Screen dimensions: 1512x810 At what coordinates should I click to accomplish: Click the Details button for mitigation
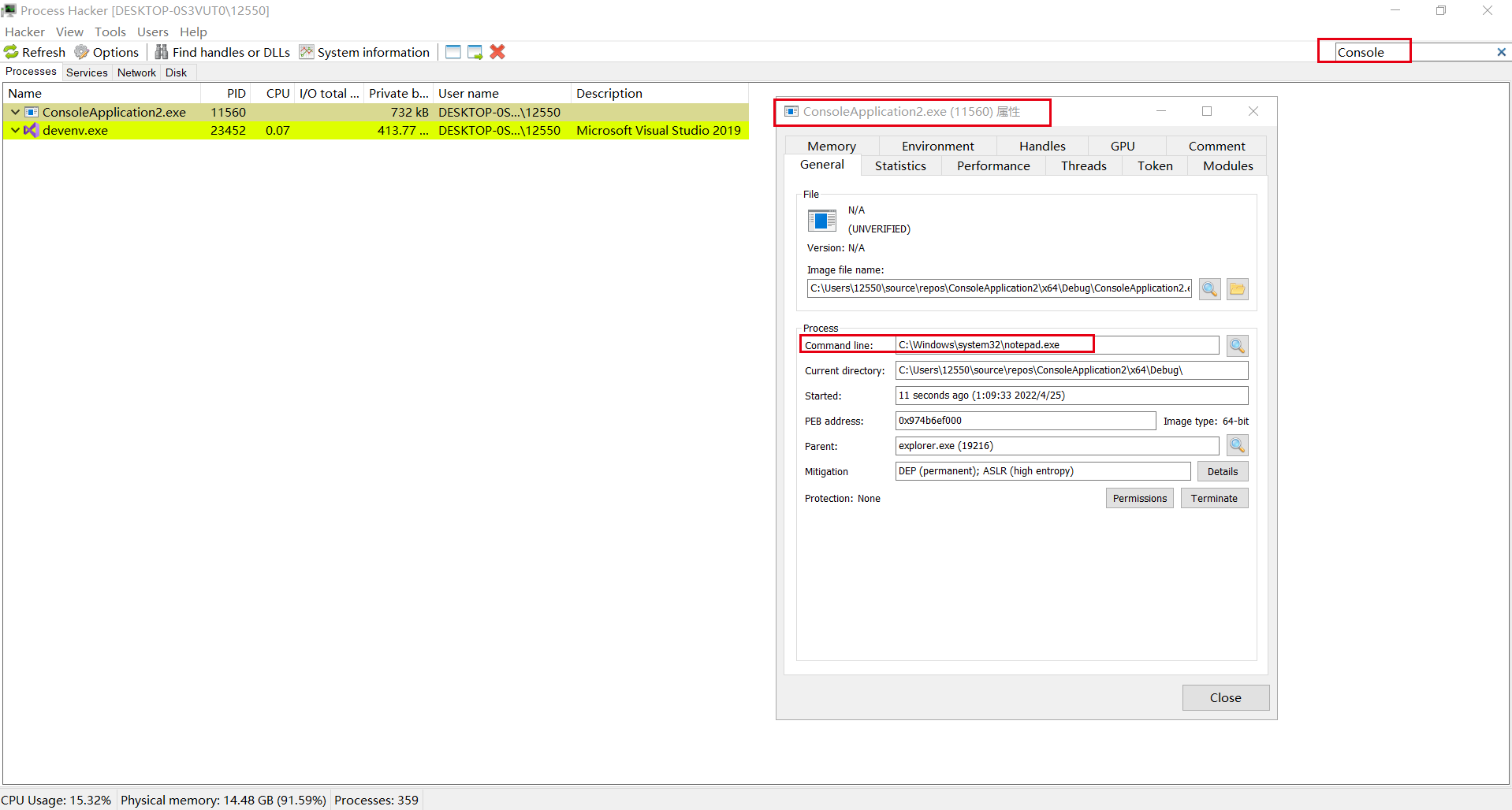coord(1223,471)
